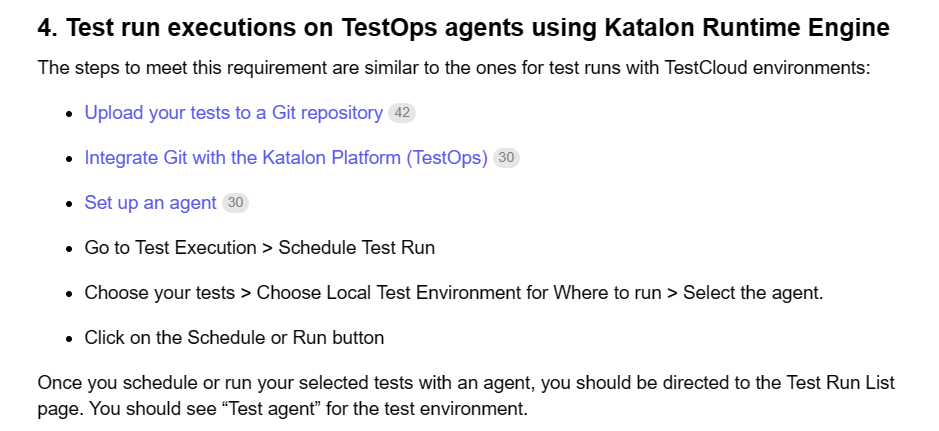Select the Go to Test Execution step text
The height and width of the screenshot is (431, 939).
[x=259, y=248]
